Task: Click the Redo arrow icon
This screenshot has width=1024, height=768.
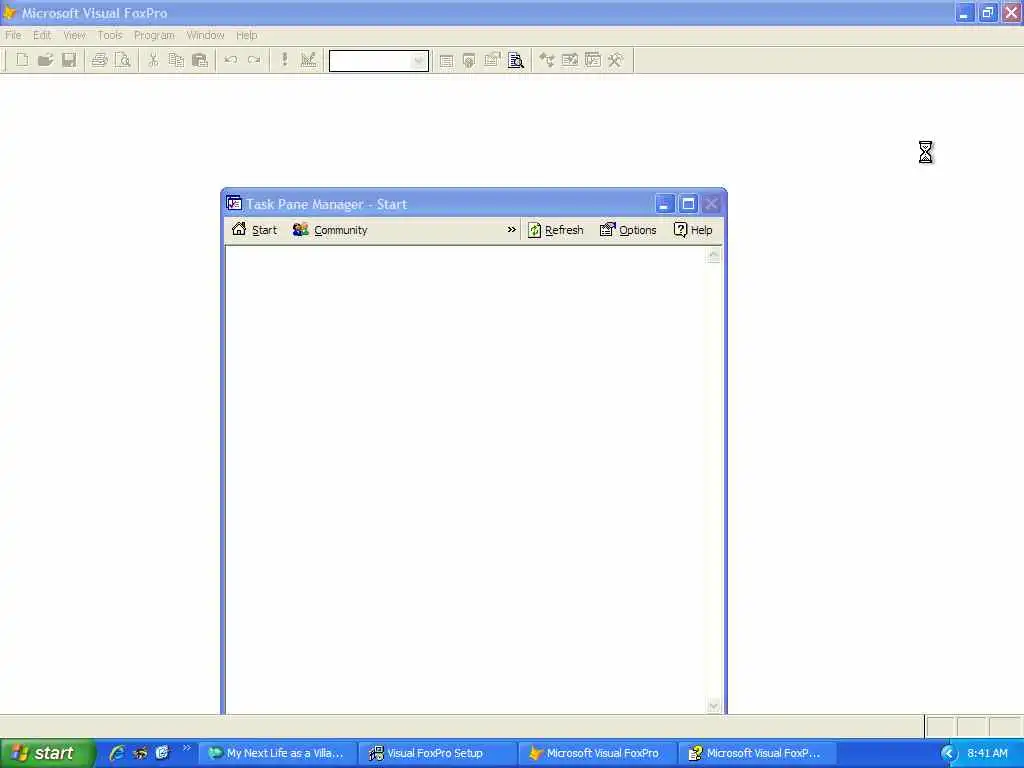Action: pyautogui.click(x=254, y=61)
